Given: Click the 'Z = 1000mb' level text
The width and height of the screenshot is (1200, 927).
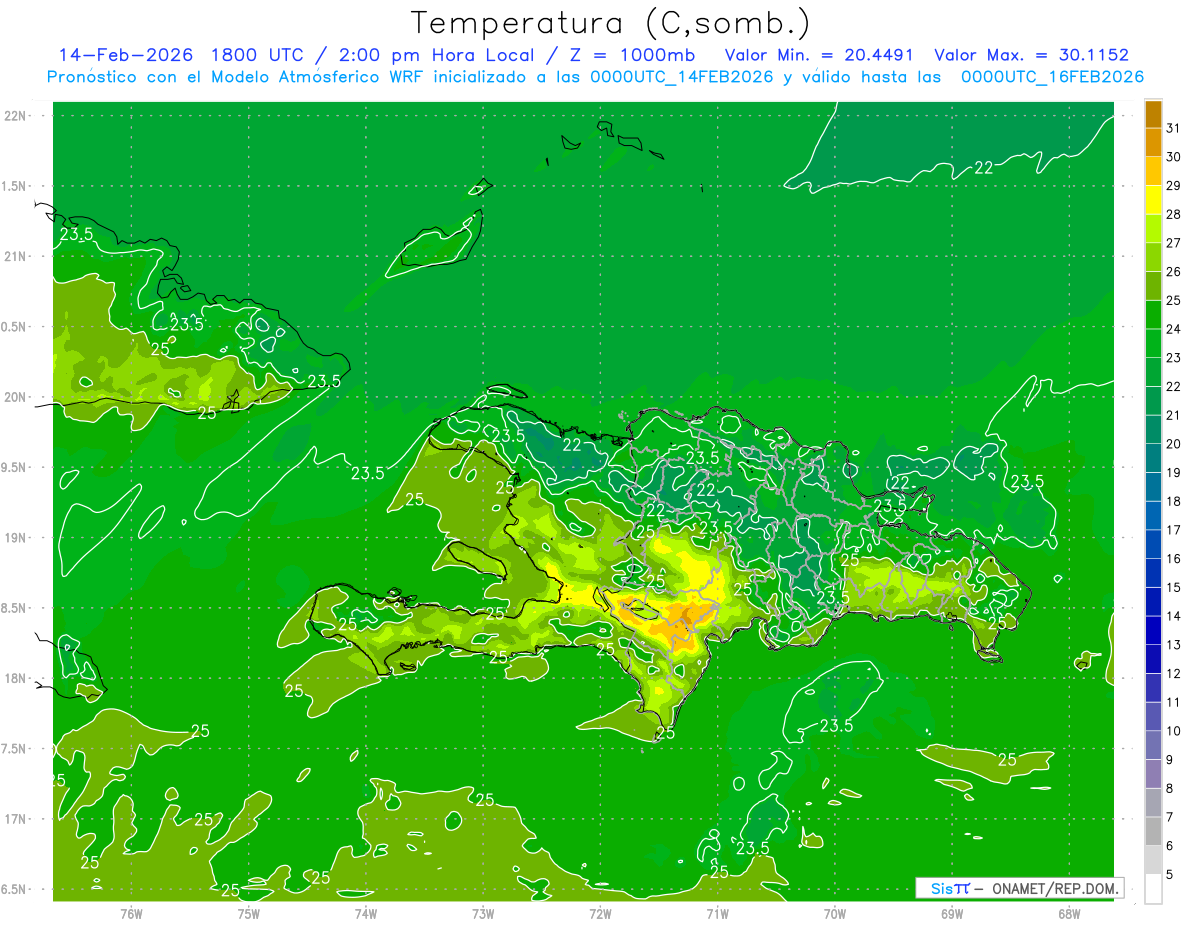Looking at the screenshot, I should click(635, 55).
